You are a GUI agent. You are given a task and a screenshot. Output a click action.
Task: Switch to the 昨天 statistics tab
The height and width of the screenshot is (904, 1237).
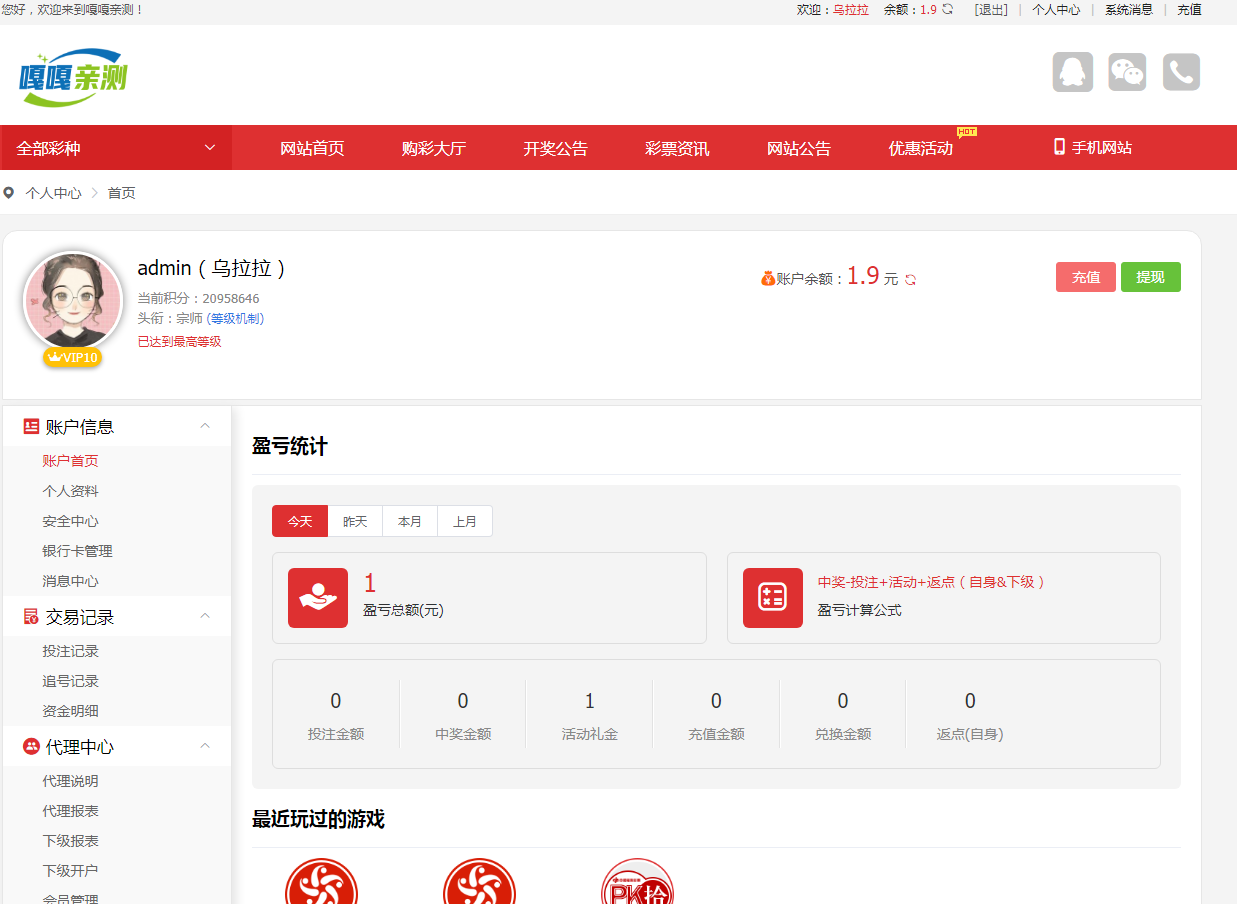[355, 522]
